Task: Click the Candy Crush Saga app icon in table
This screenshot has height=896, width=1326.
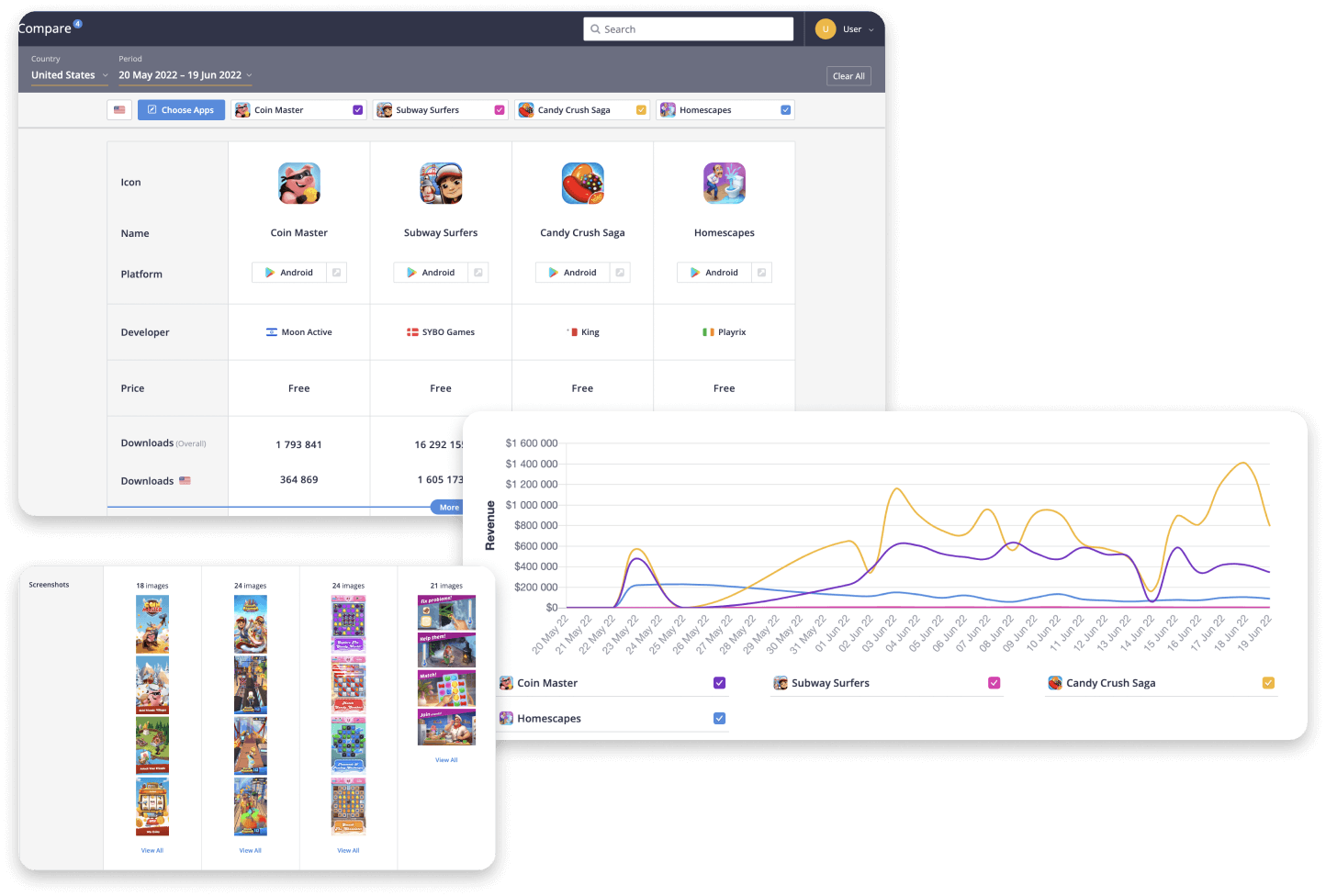Action: (582, 184)
